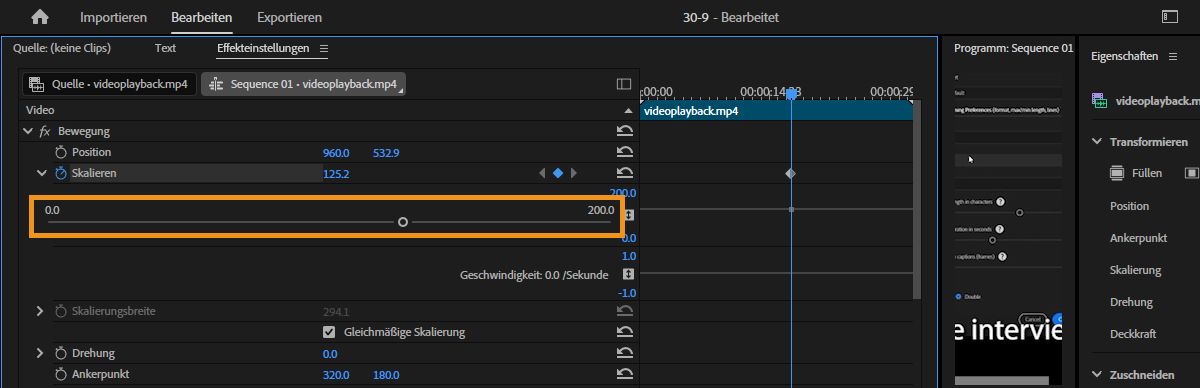
Task: Collapse the Zuschneiden section
Action: tap(1097, 375)
